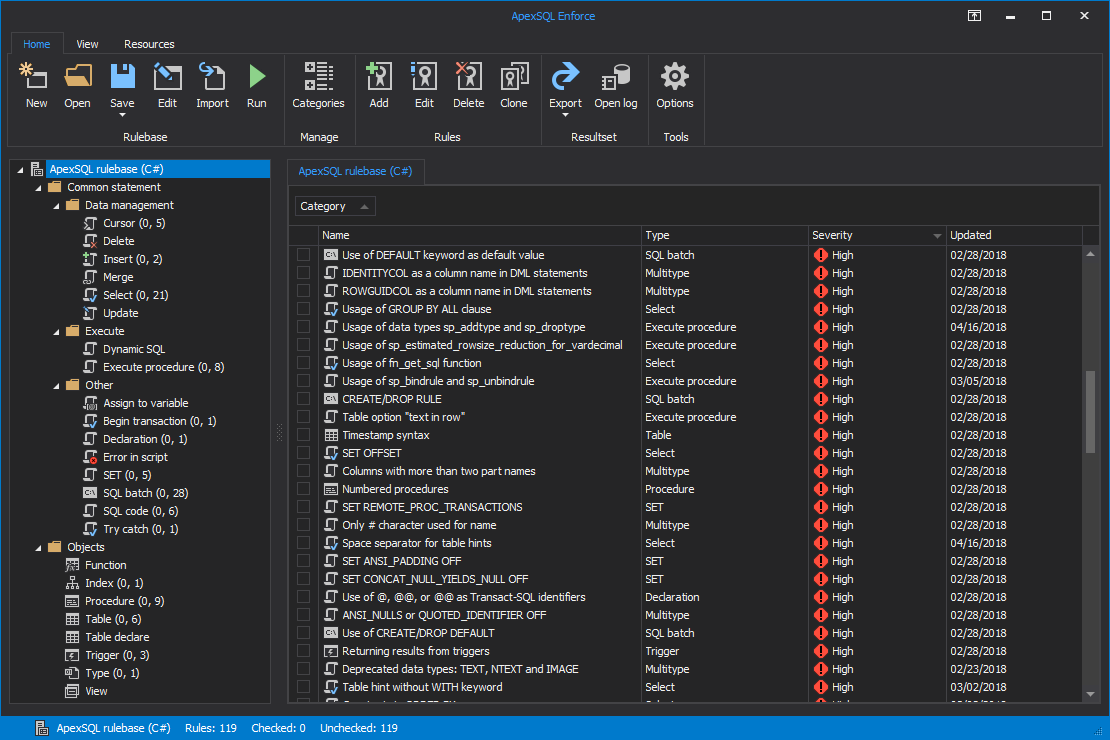Collapse the Data management folder
1110x740 pixels.
point(57,205)
